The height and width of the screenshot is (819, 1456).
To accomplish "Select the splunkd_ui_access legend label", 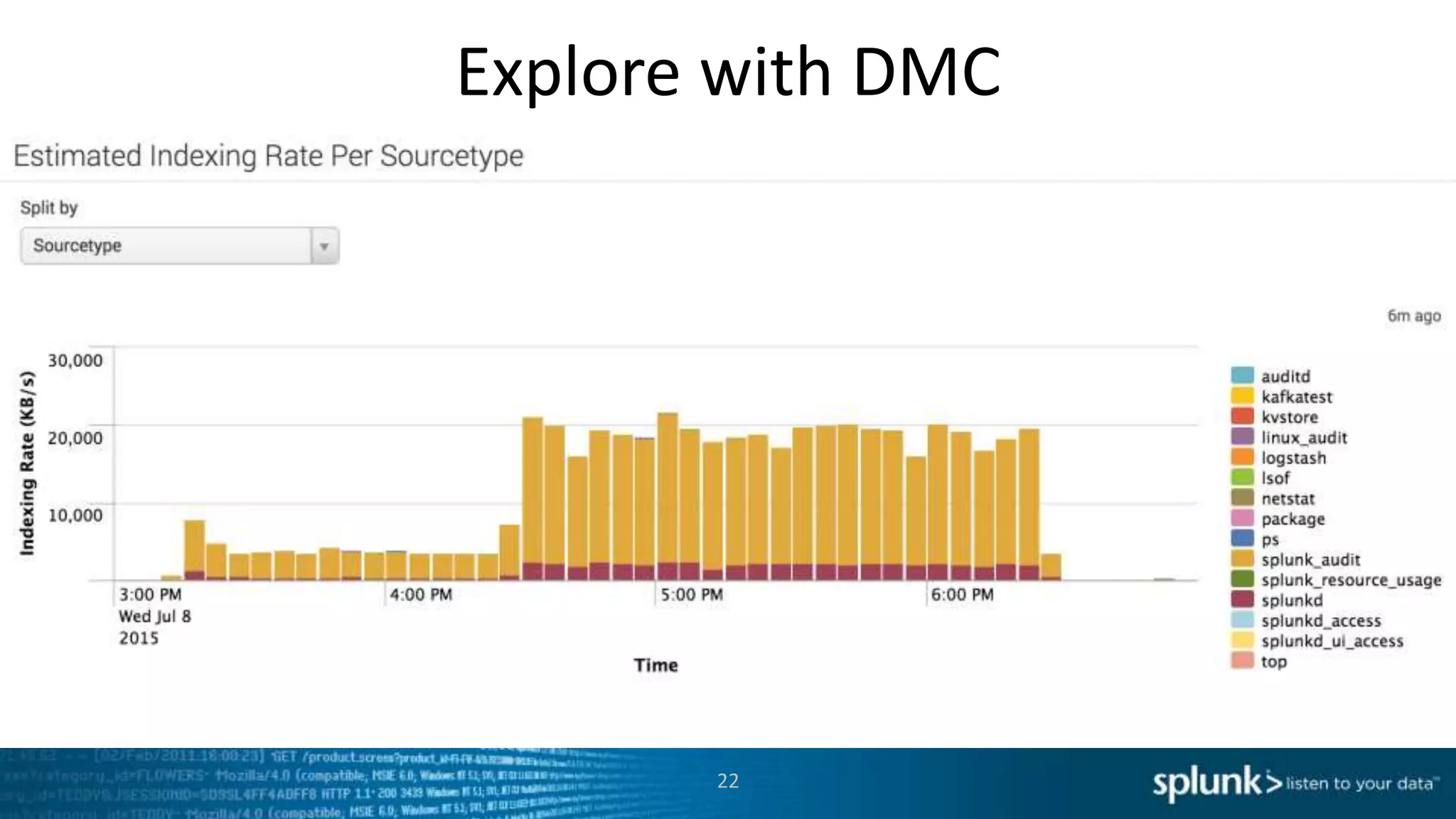I will [x=1332, y=641].
